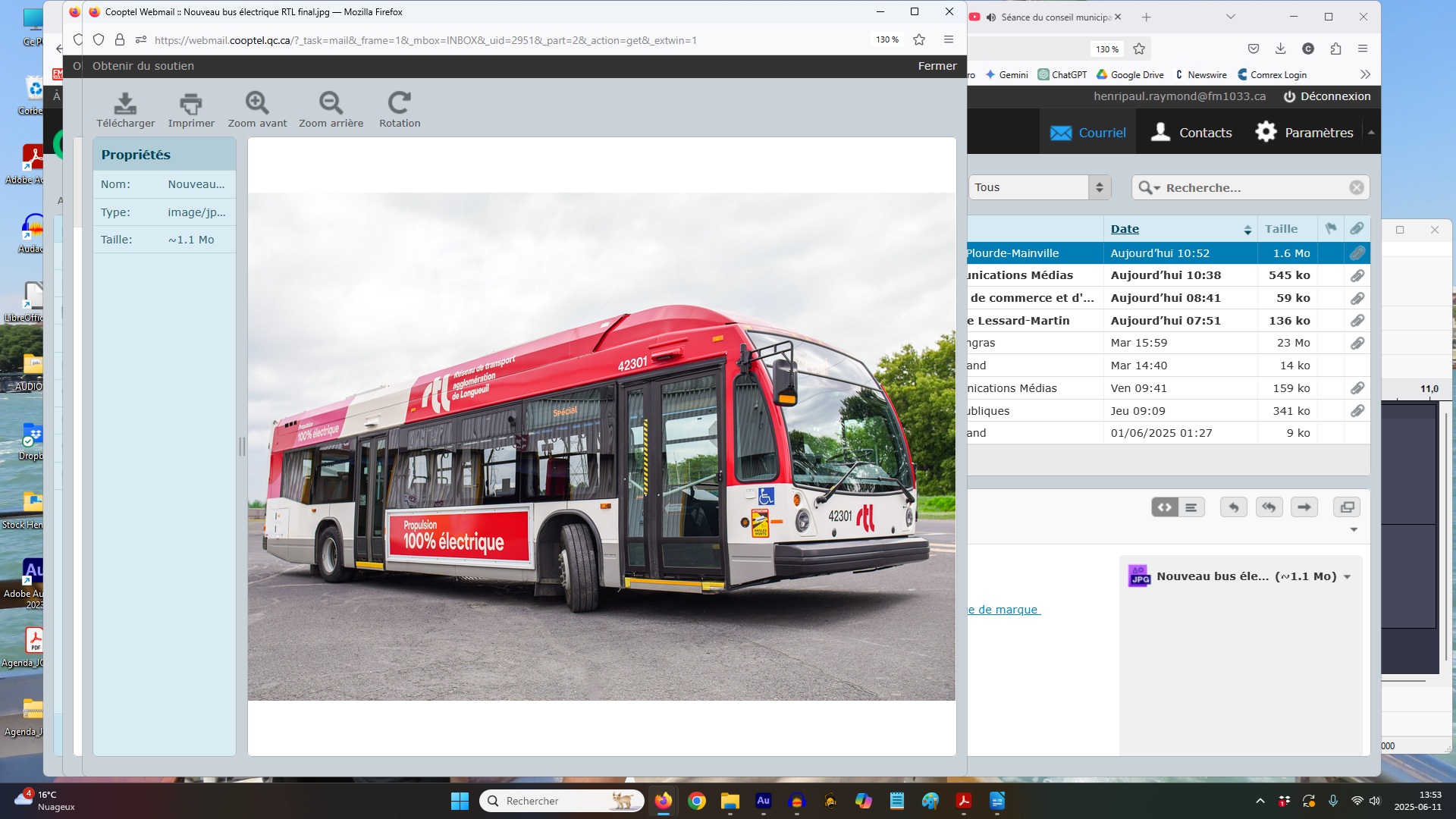
Task: Rotate the image with Rotation
Action: pos(400,103)
